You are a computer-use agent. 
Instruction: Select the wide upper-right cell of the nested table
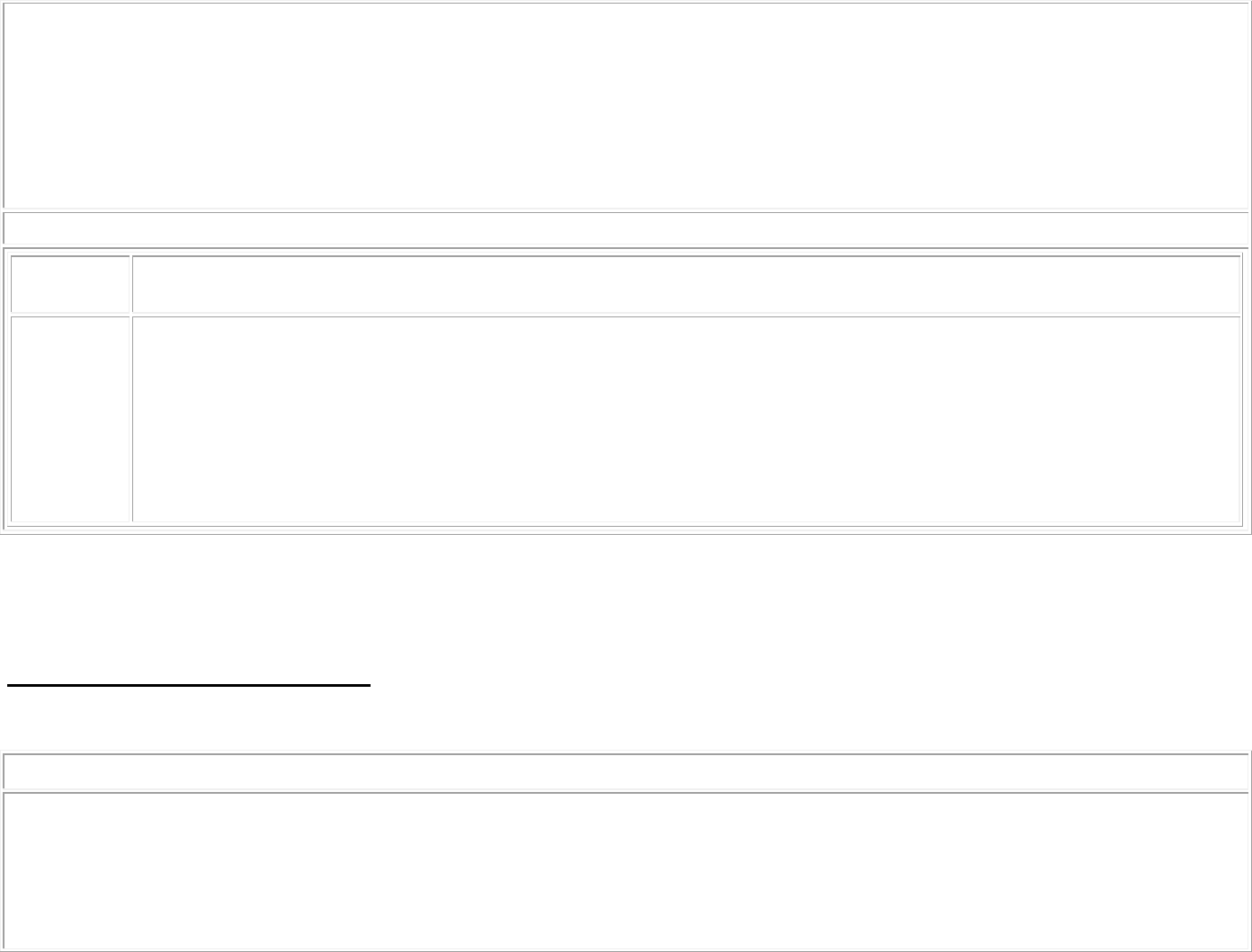tap(685, 284)
